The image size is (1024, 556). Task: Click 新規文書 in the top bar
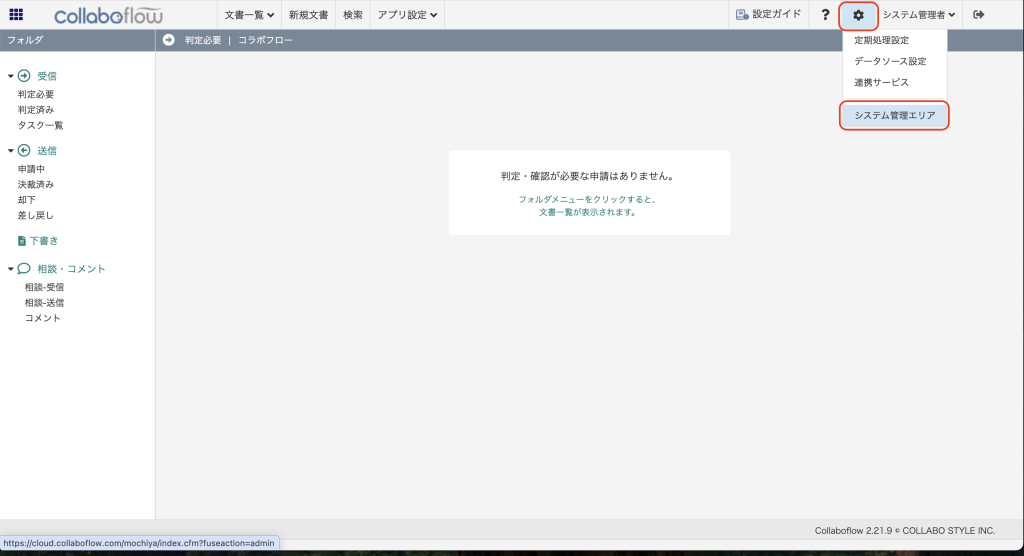pyautogui.click(x=308, y=15)
